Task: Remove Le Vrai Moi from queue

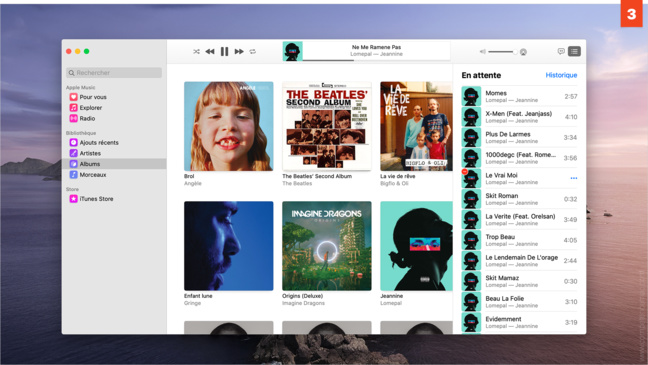Action: tap(465, 172)
